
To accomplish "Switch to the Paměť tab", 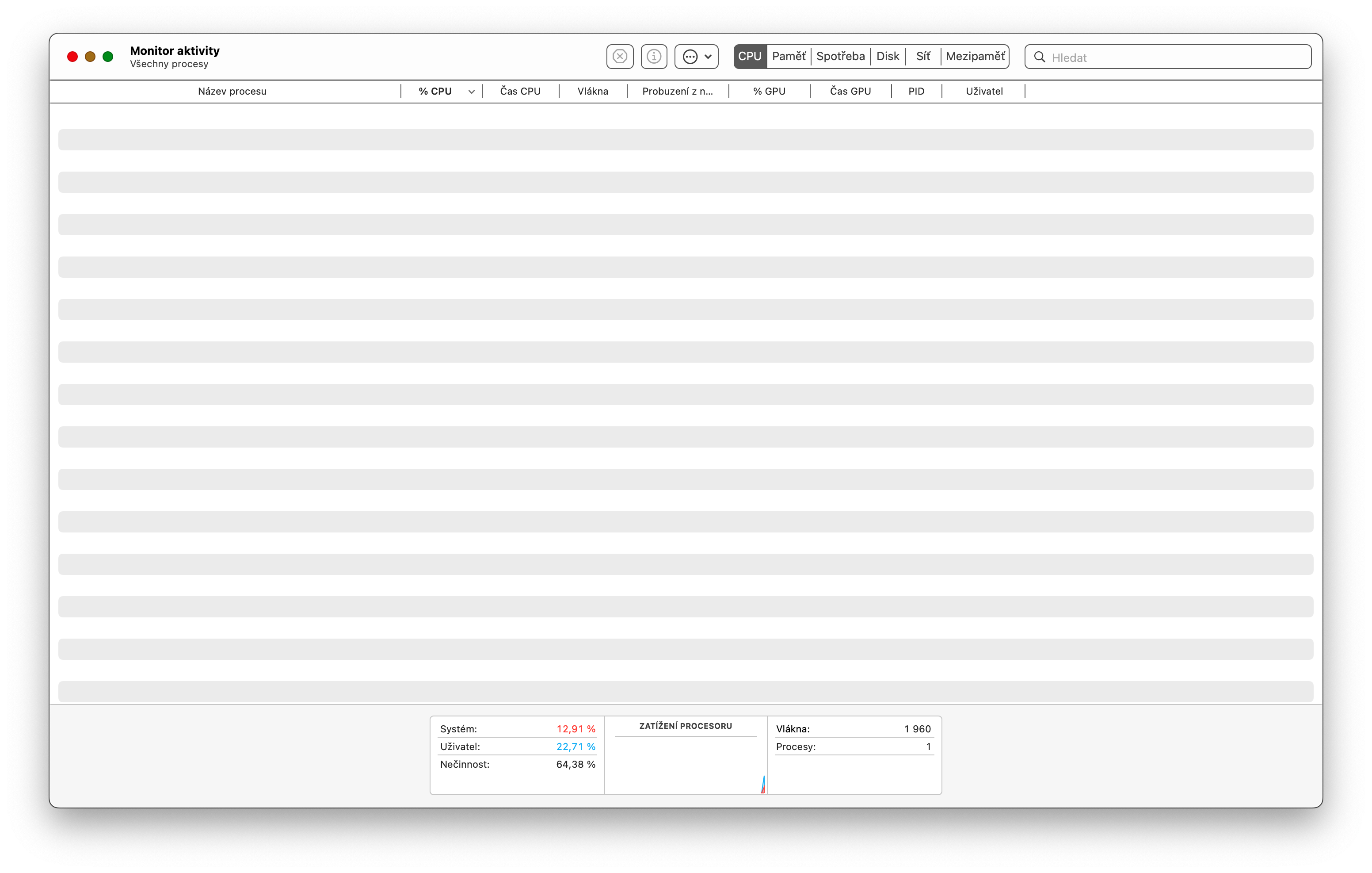I will click(789, 57).
